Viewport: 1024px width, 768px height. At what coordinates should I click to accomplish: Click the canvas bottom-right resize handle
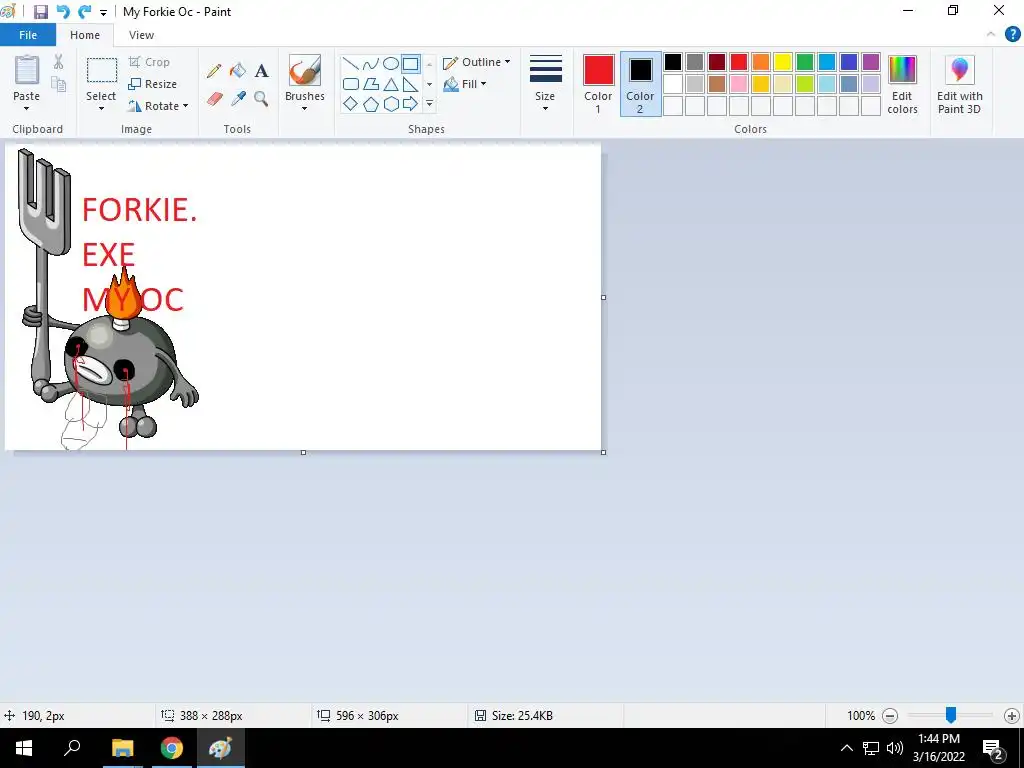(x=603, y=452)
